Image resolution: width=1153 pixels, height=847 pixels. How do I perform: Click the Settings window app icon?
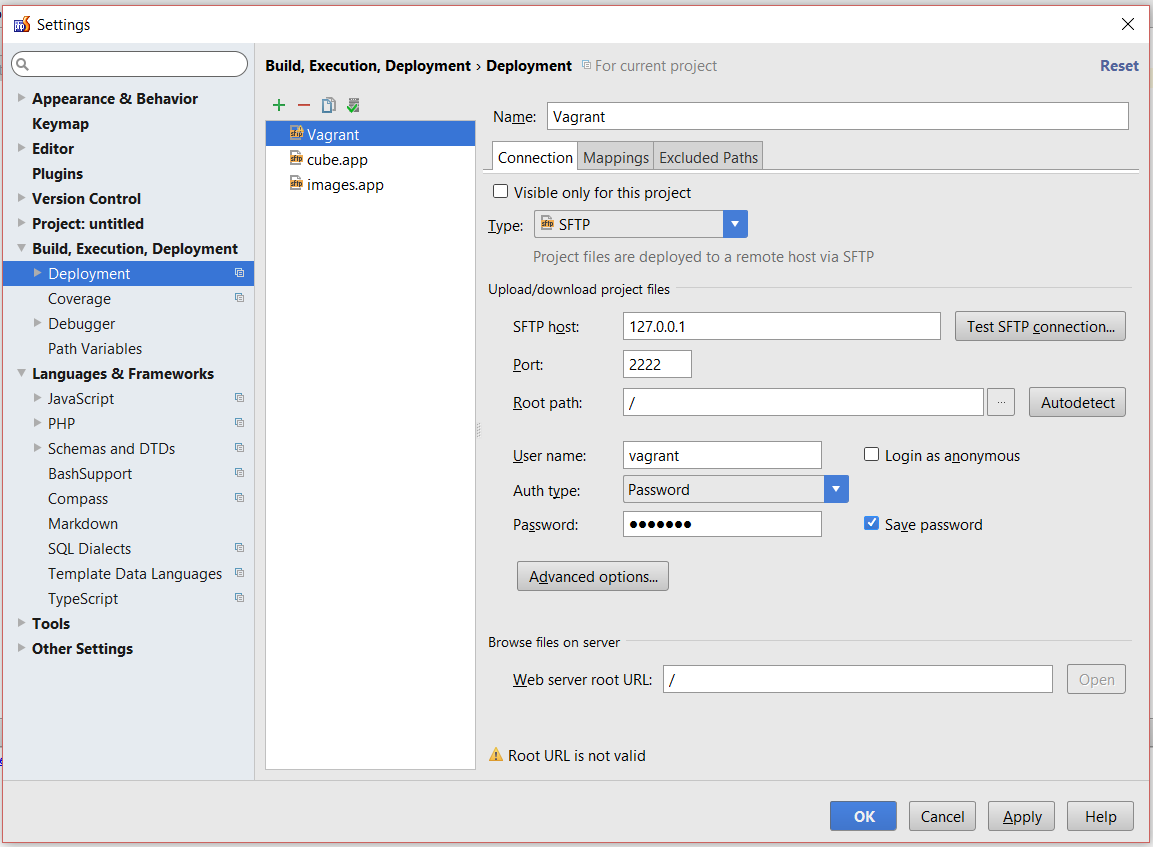22,24
